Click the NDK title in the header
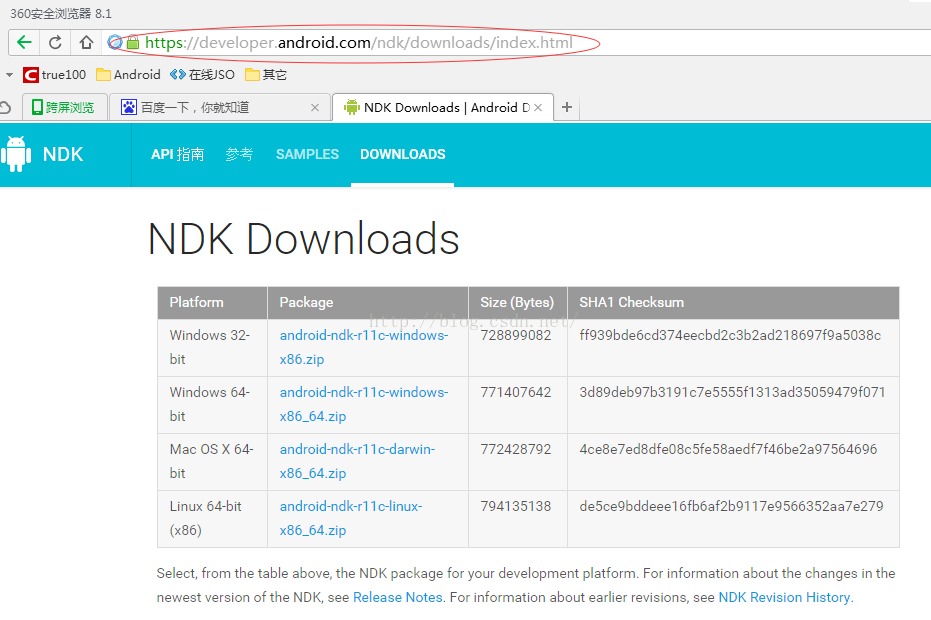The height and width of the screenshot is (620, 931). (63, 154)
